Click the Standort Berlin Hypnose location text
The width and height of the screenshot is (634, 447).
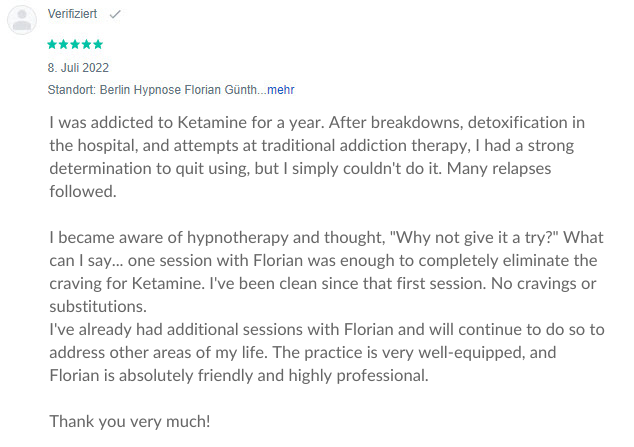(x=157, y=89)
